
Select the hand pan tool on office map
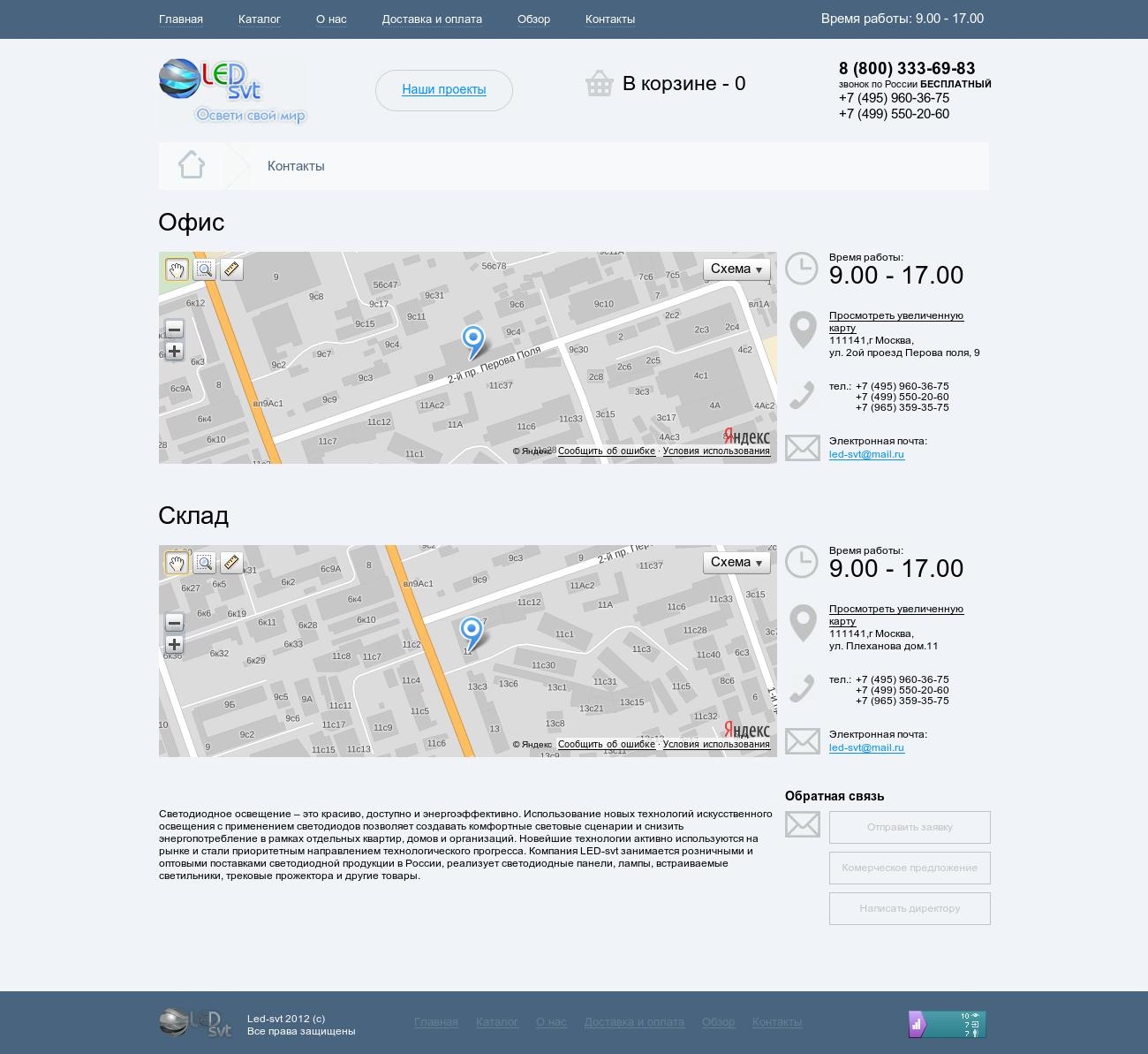[177, 269]
